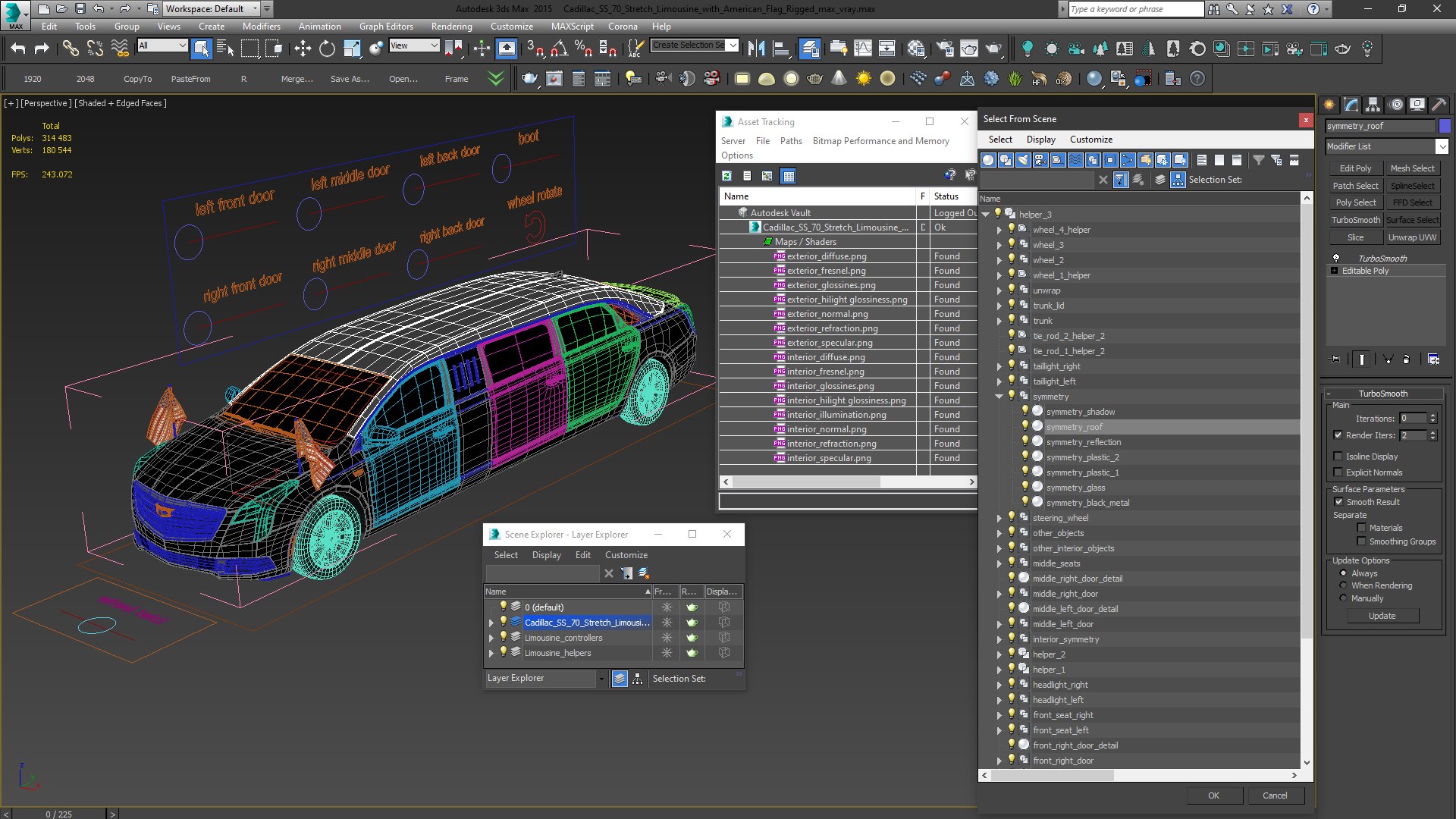Open Paths menu in Asset Tracking
This screenshot has width=1456, height=819.
point(791,141)
